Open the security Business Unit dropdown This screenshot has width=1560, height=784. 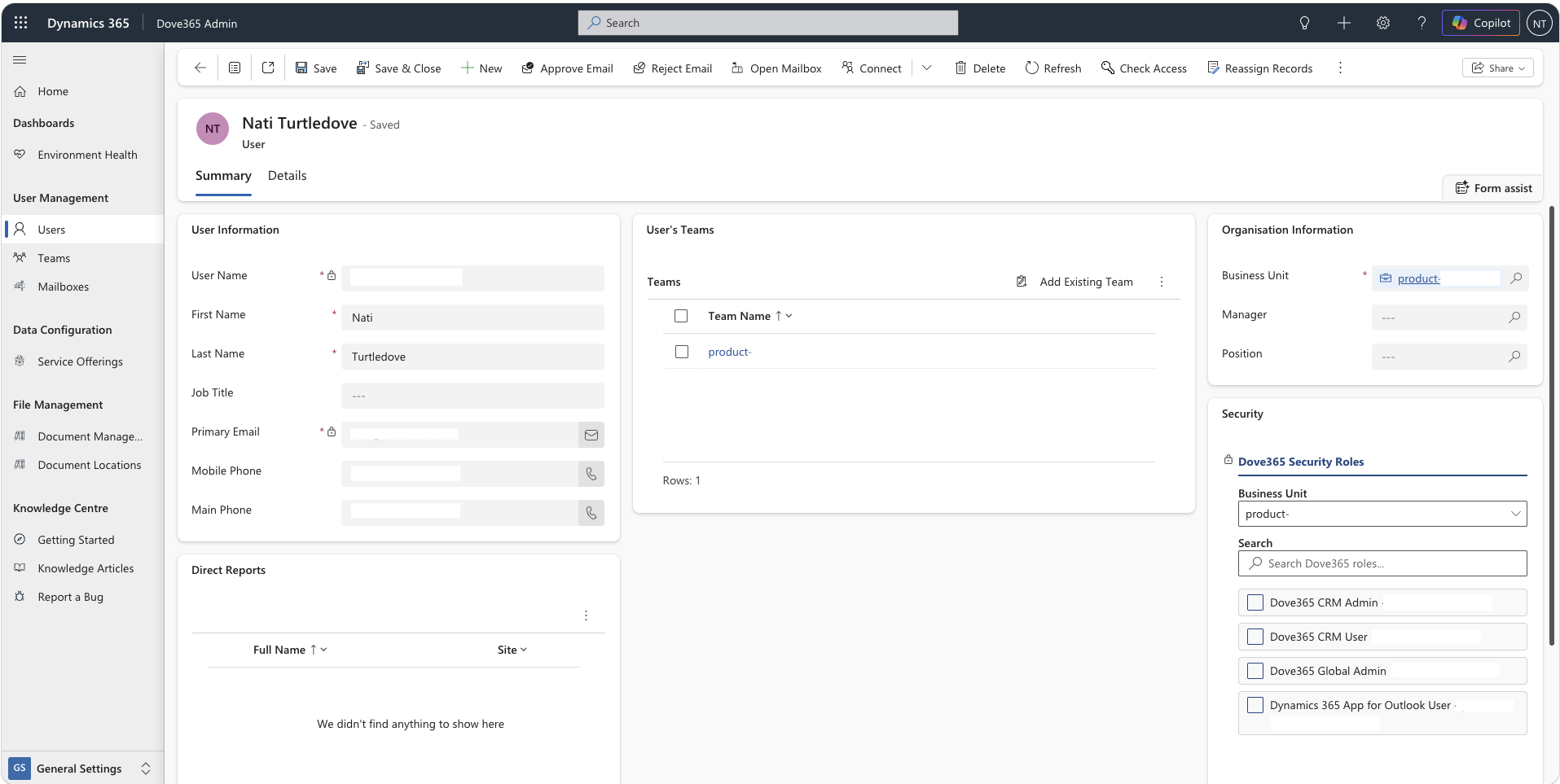pyautogui.click(x=1382, y=514)
